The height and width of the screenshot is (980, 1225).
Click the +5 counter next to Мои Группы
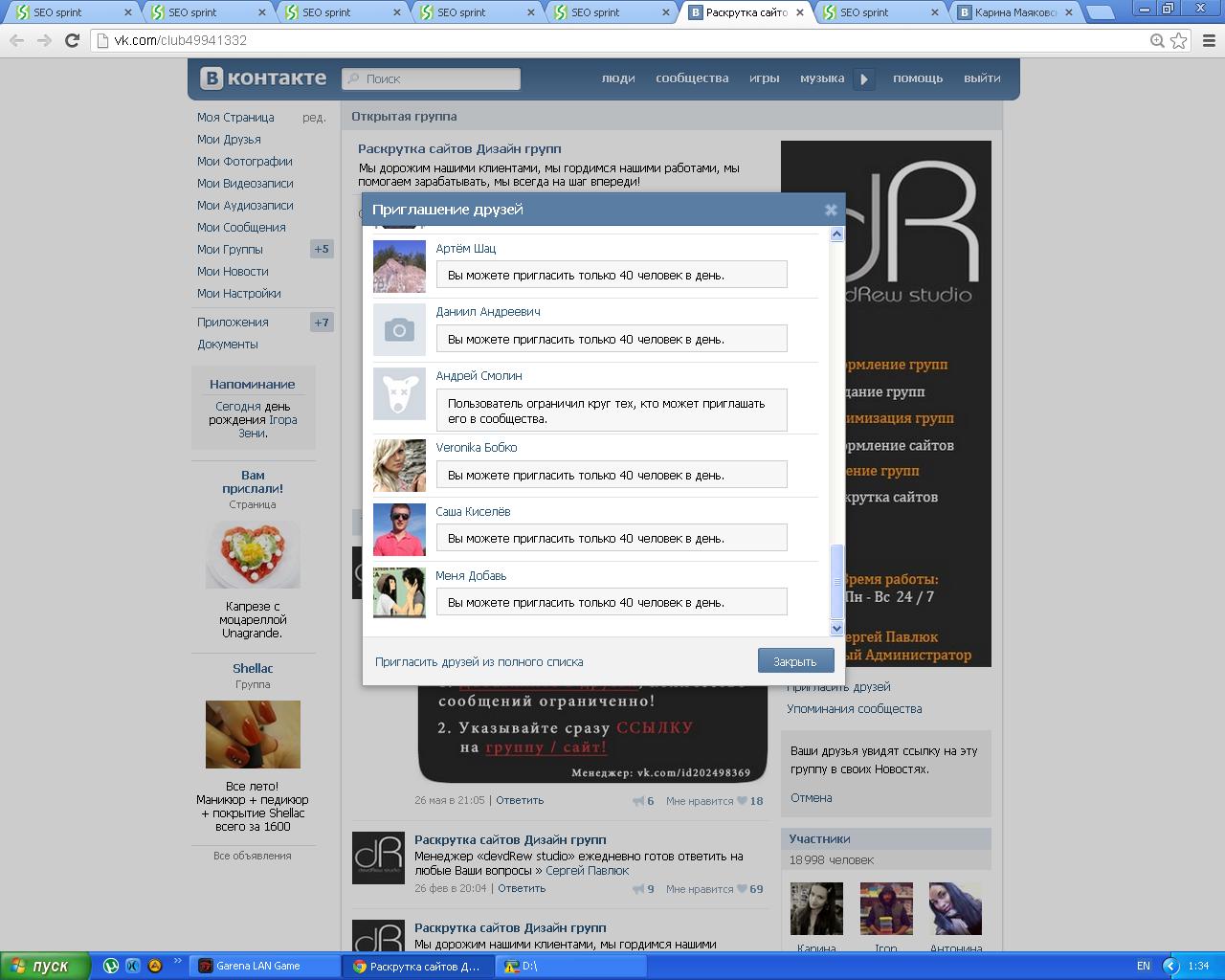click(322, 250)
